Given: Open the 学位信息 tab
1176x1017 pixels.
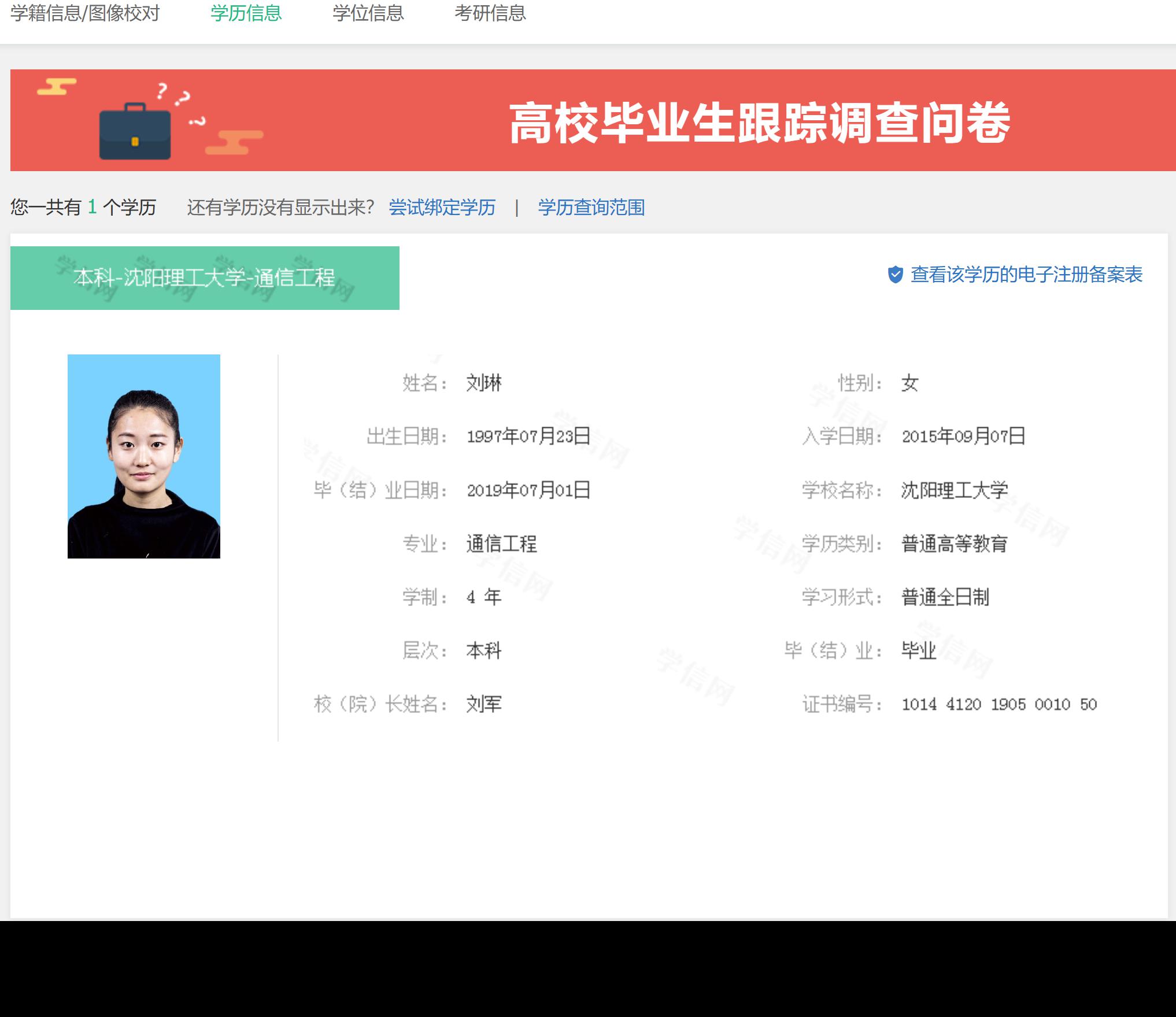Looking at the screenshot, I should (368, 13).
